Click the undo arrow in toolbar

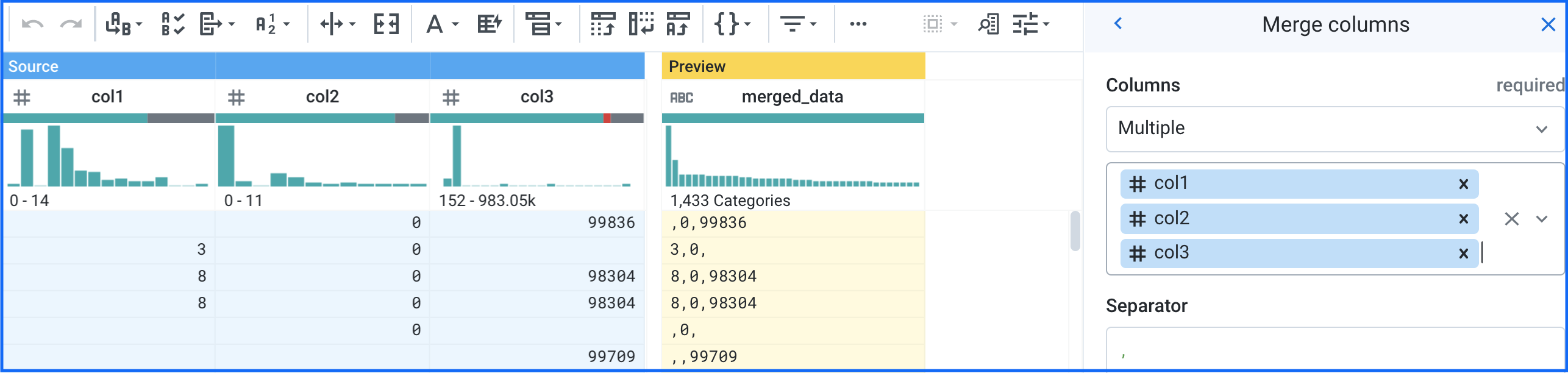[32, 24]
